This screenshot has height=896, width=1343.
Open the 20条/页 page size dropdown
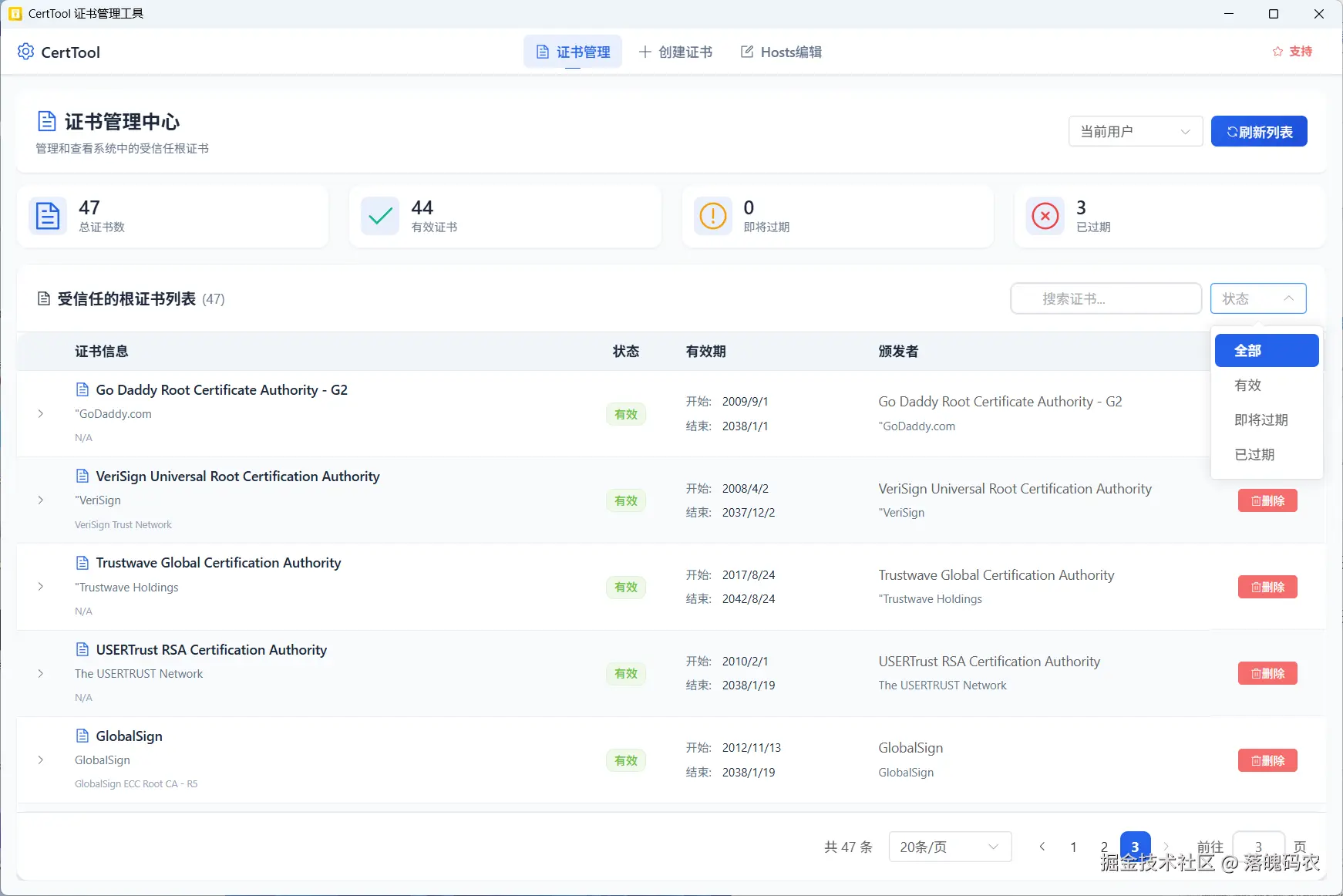[950, 847]
